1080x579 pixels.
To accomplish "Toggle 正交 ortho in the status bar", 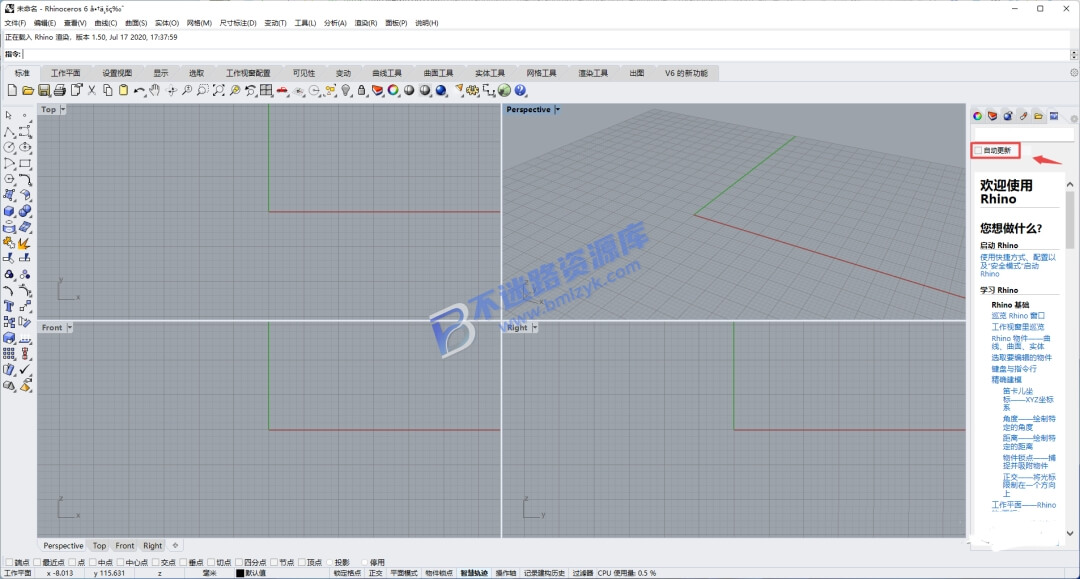I will tap(375, 573).
